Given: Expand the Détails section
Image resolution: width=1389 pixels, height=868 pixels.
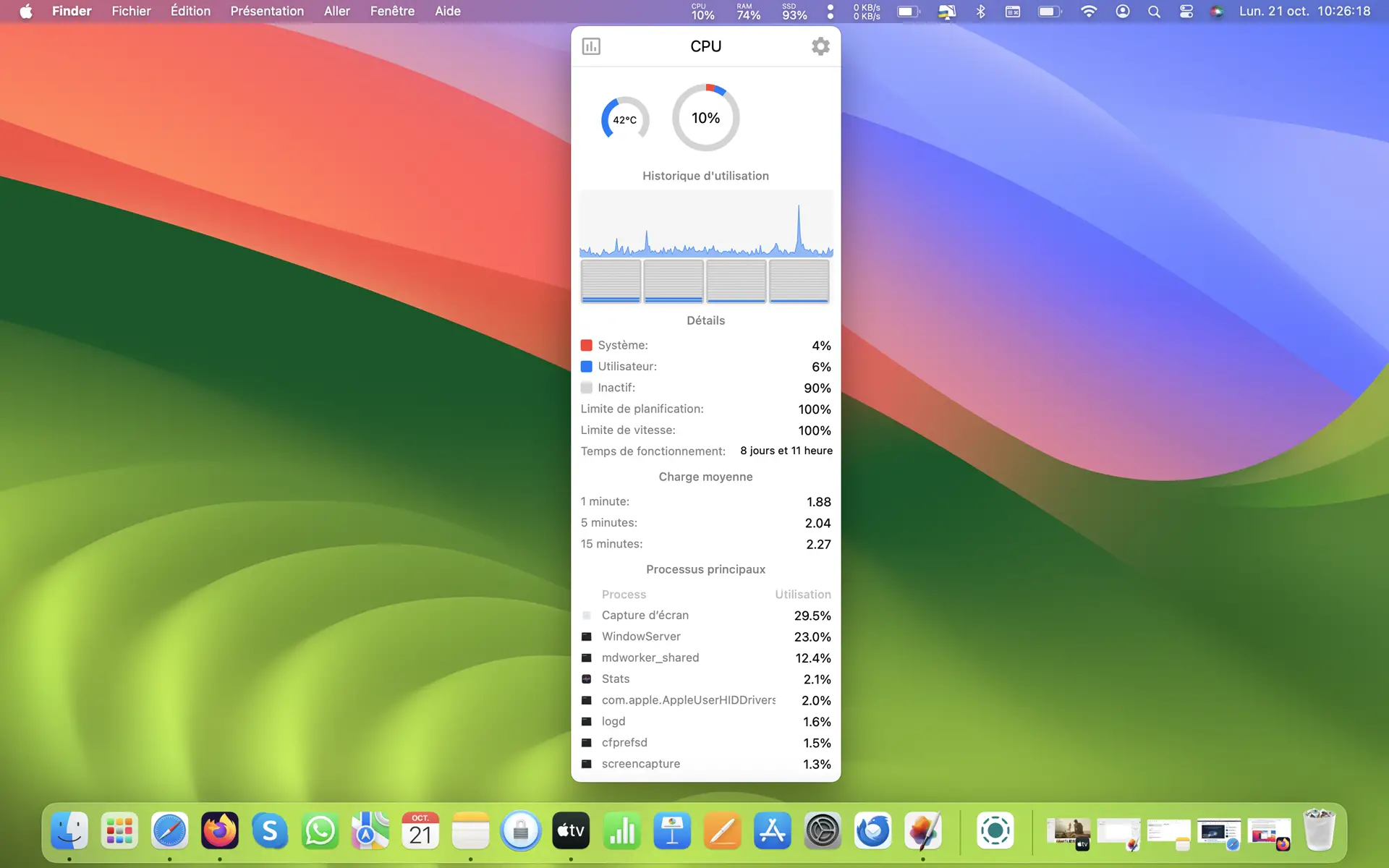Looking at the screenshot, I should pyautogui.click(x=705, y=319).
